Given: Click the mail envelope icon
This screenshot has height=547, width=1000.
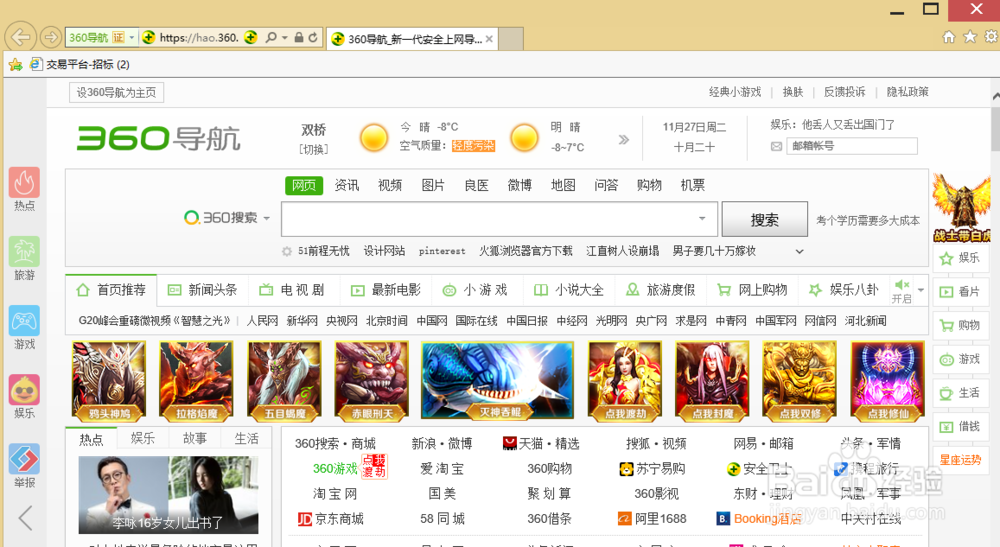Looking at the screenshot, I should click(776, 147).
